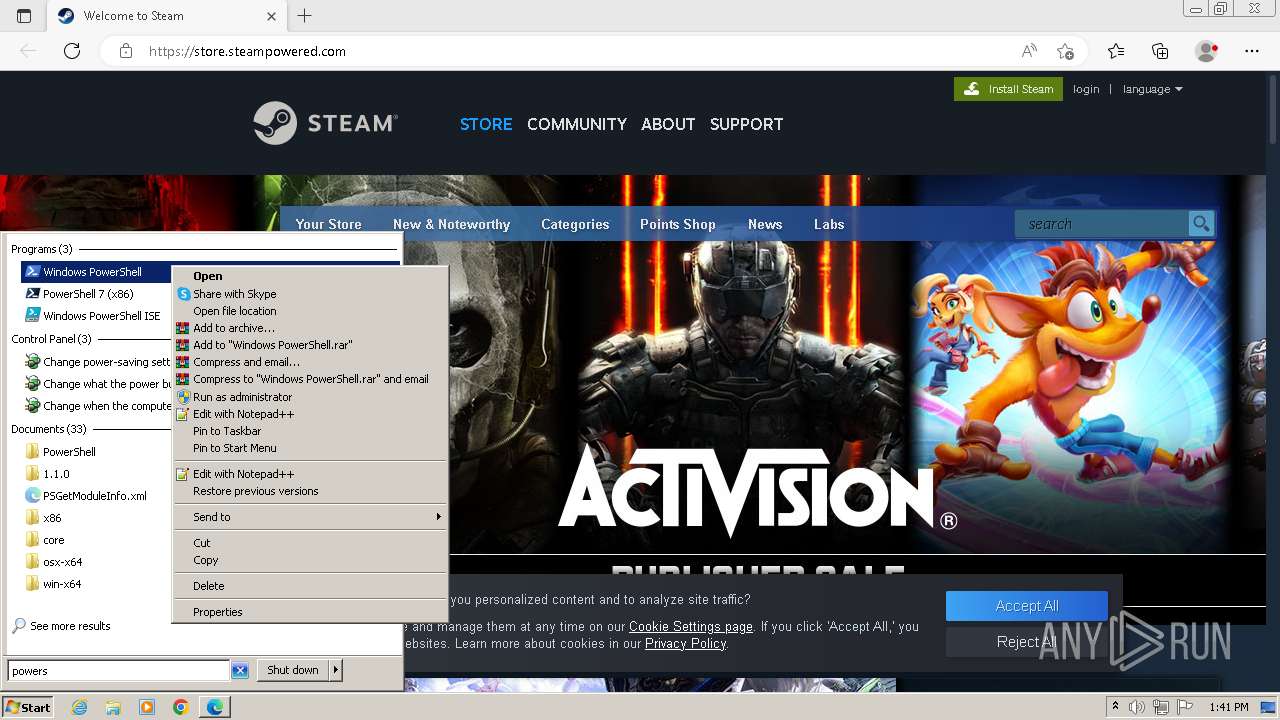Clear the Start menu search box
1280x720 pixels.
click(x=240, y=670)
